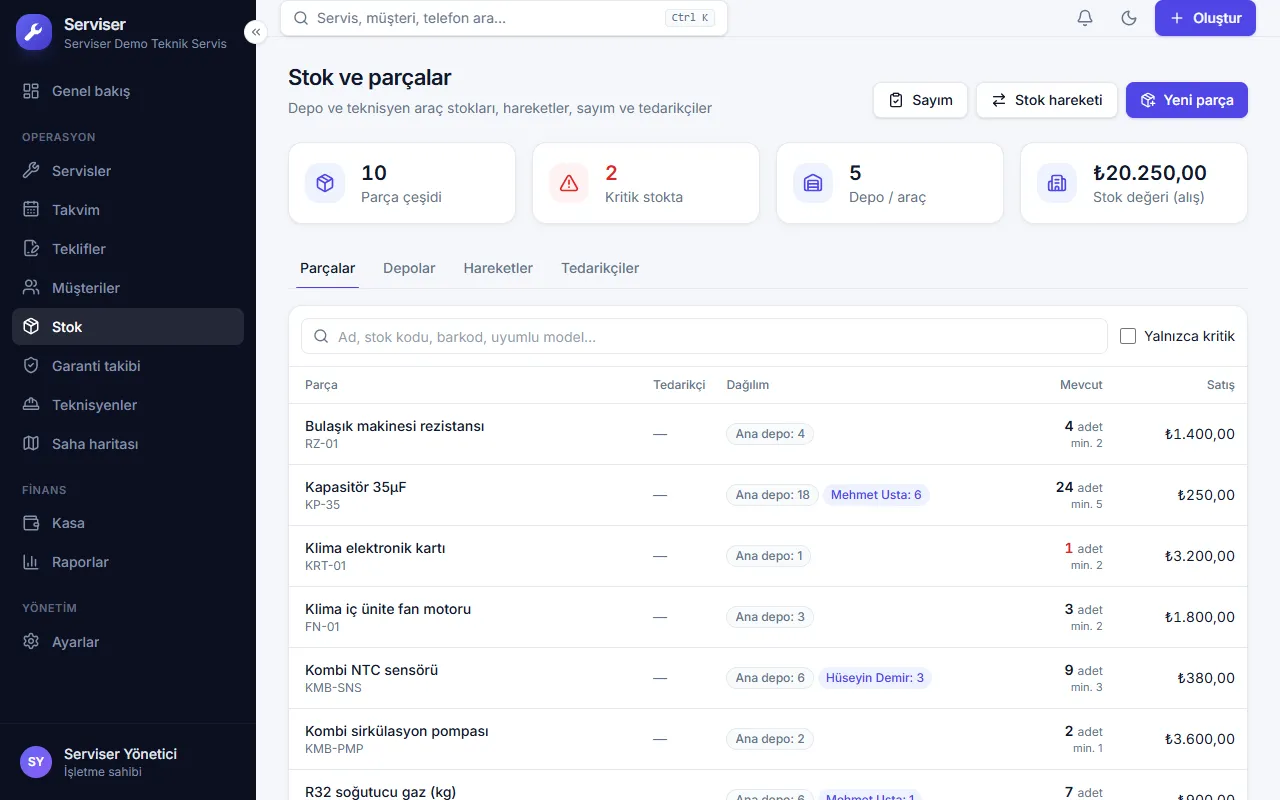
Task: Focus the Servis, müşteri, telefon search field
Action: pyautogui.click(x=504, y=18)
